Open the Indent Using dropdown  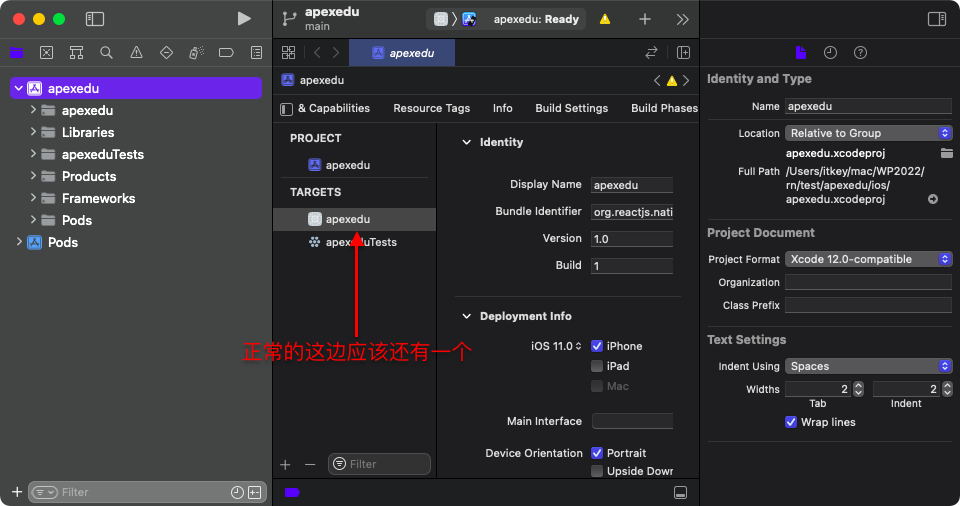(x=868, y=366)
